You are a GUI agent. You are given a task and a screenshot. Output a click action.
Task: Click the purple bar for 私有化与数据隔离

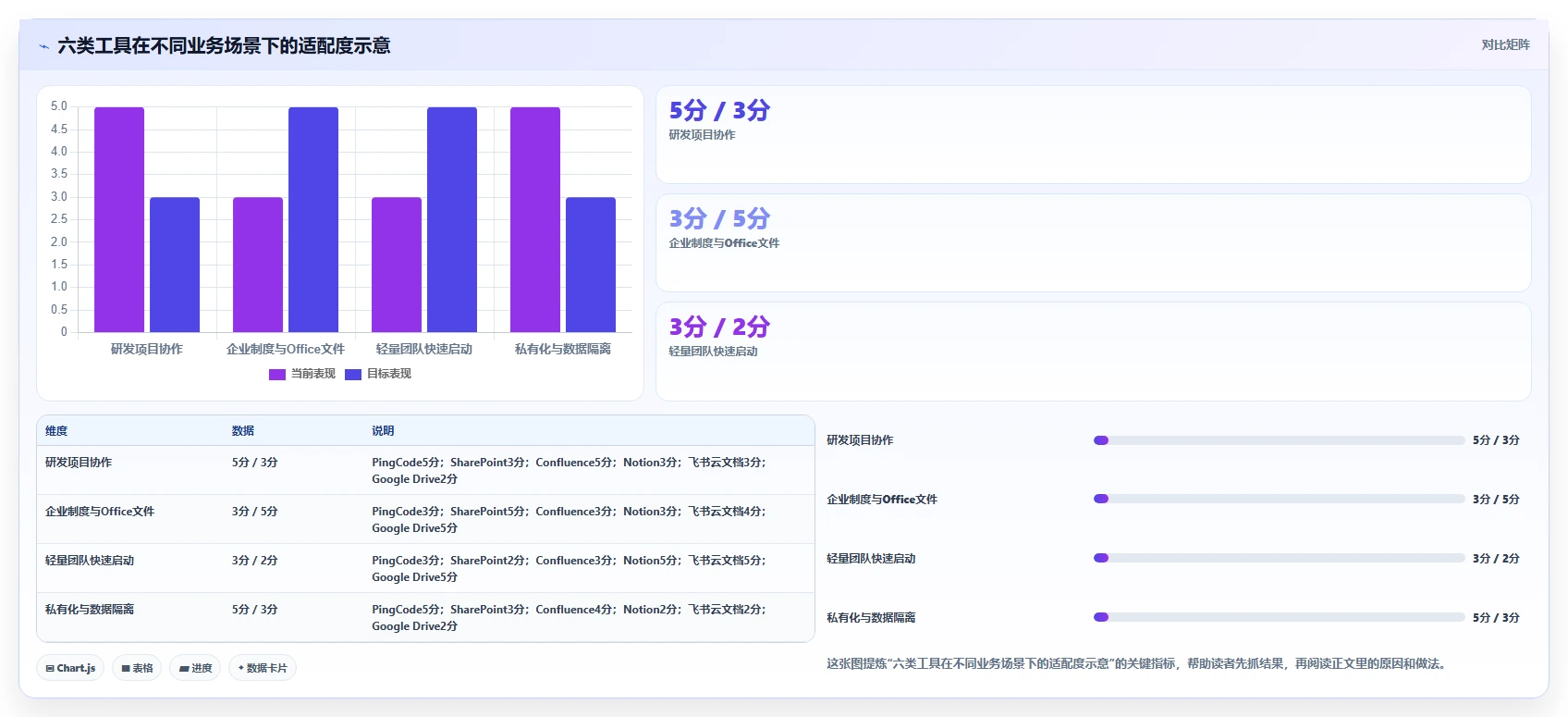[535, 219]
